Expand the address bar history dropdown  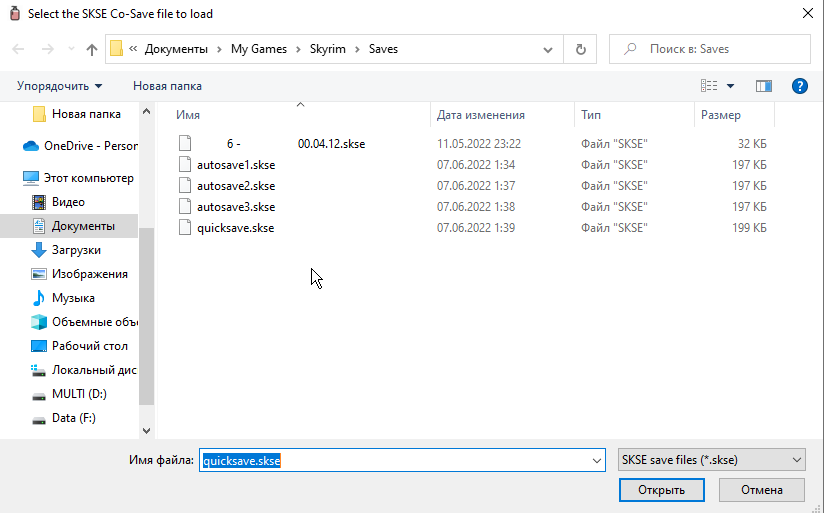[548, 49]
